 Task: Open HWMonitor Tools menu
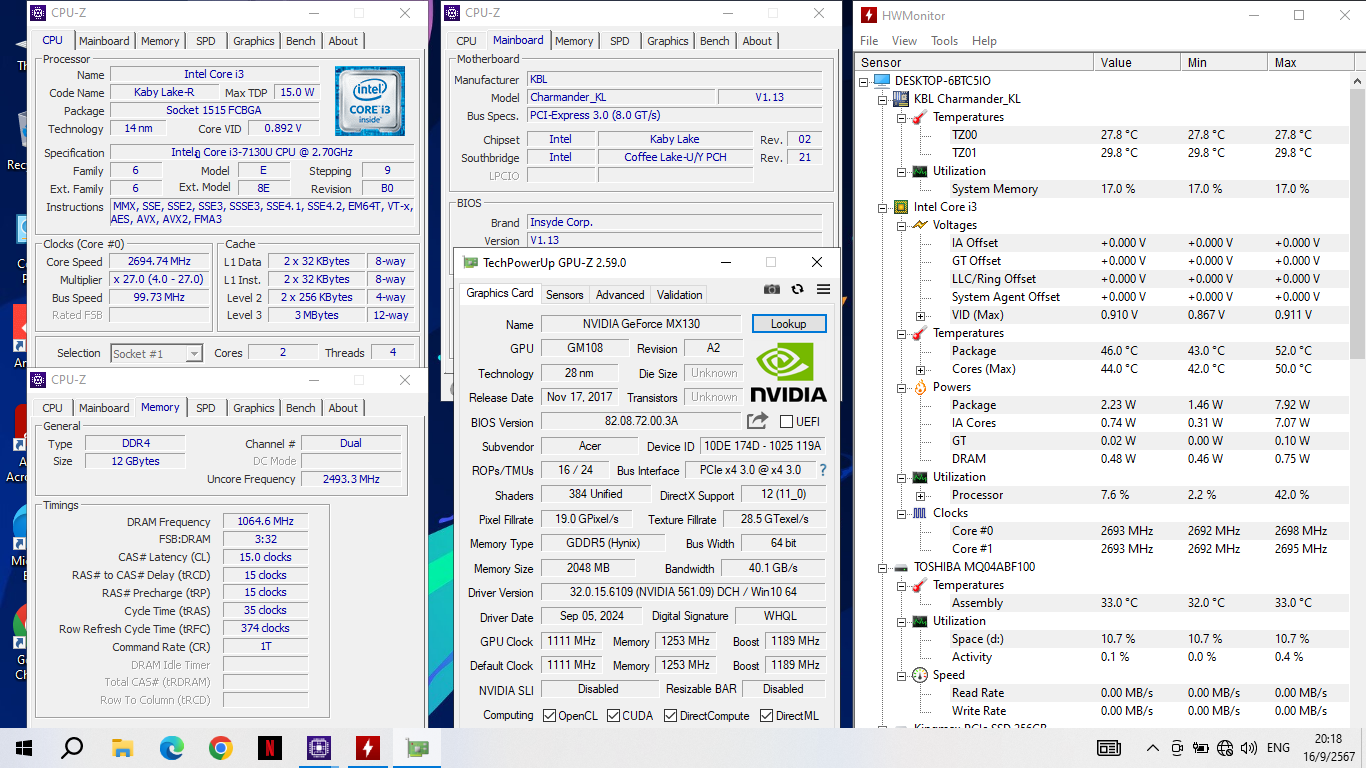click(944, 41)
